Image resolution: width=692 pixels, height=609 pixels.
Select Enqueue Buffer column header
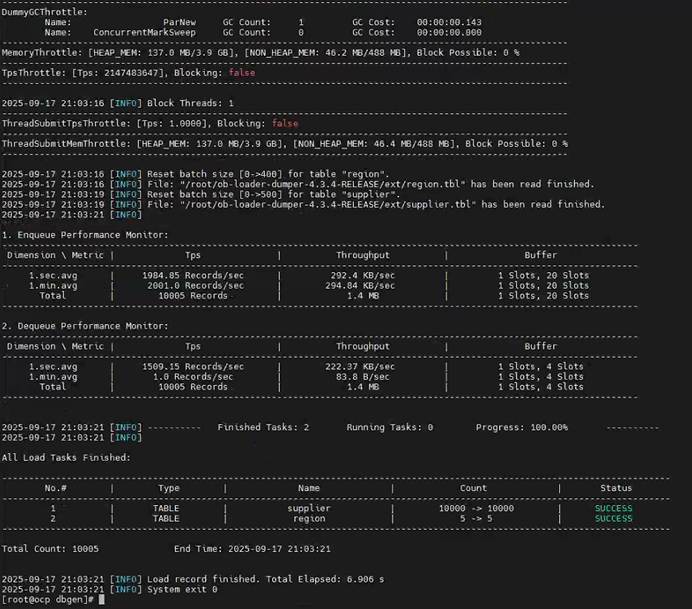tap(541, 255)
